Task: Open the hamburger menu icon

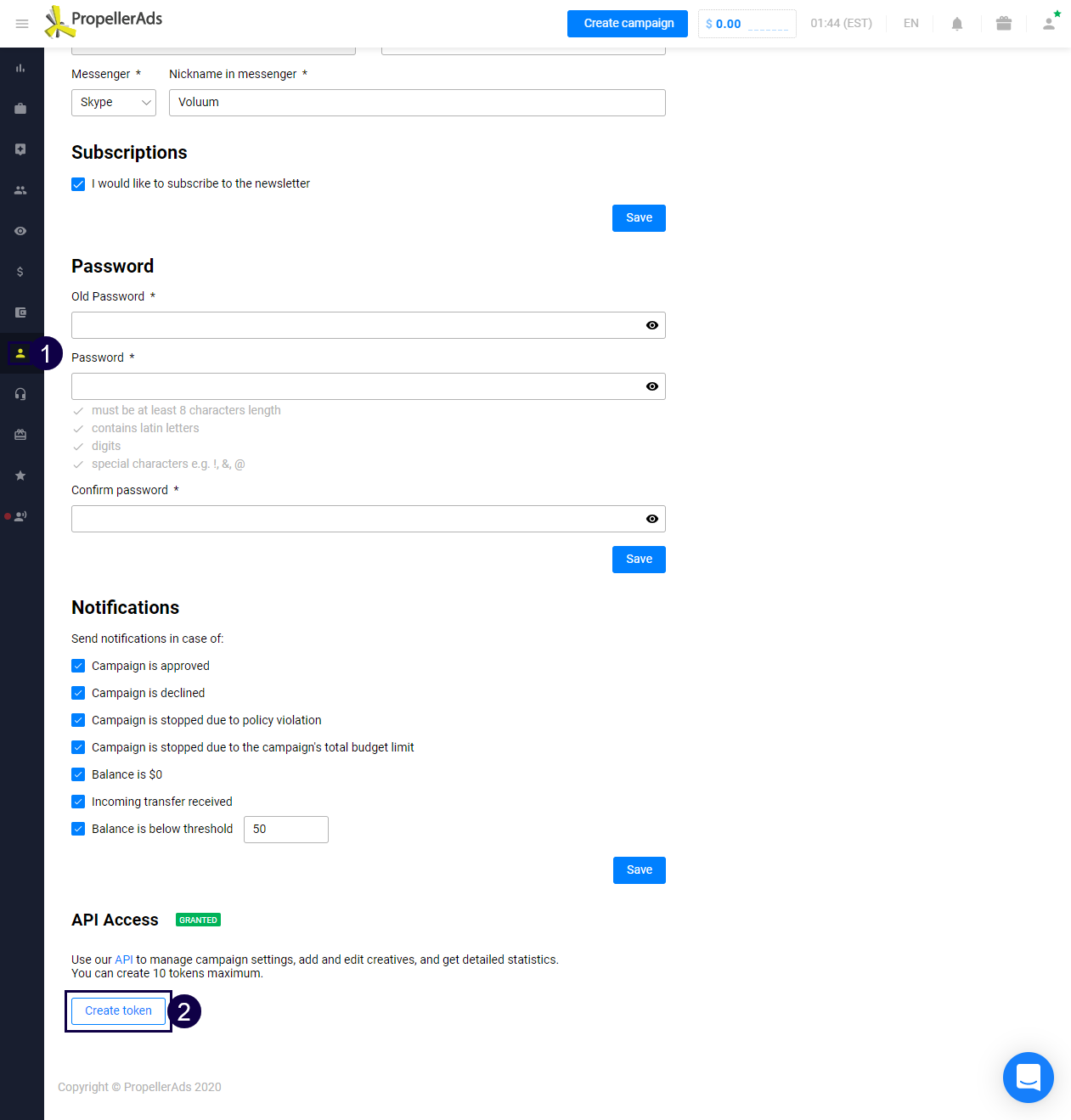Action: [22, 24]
